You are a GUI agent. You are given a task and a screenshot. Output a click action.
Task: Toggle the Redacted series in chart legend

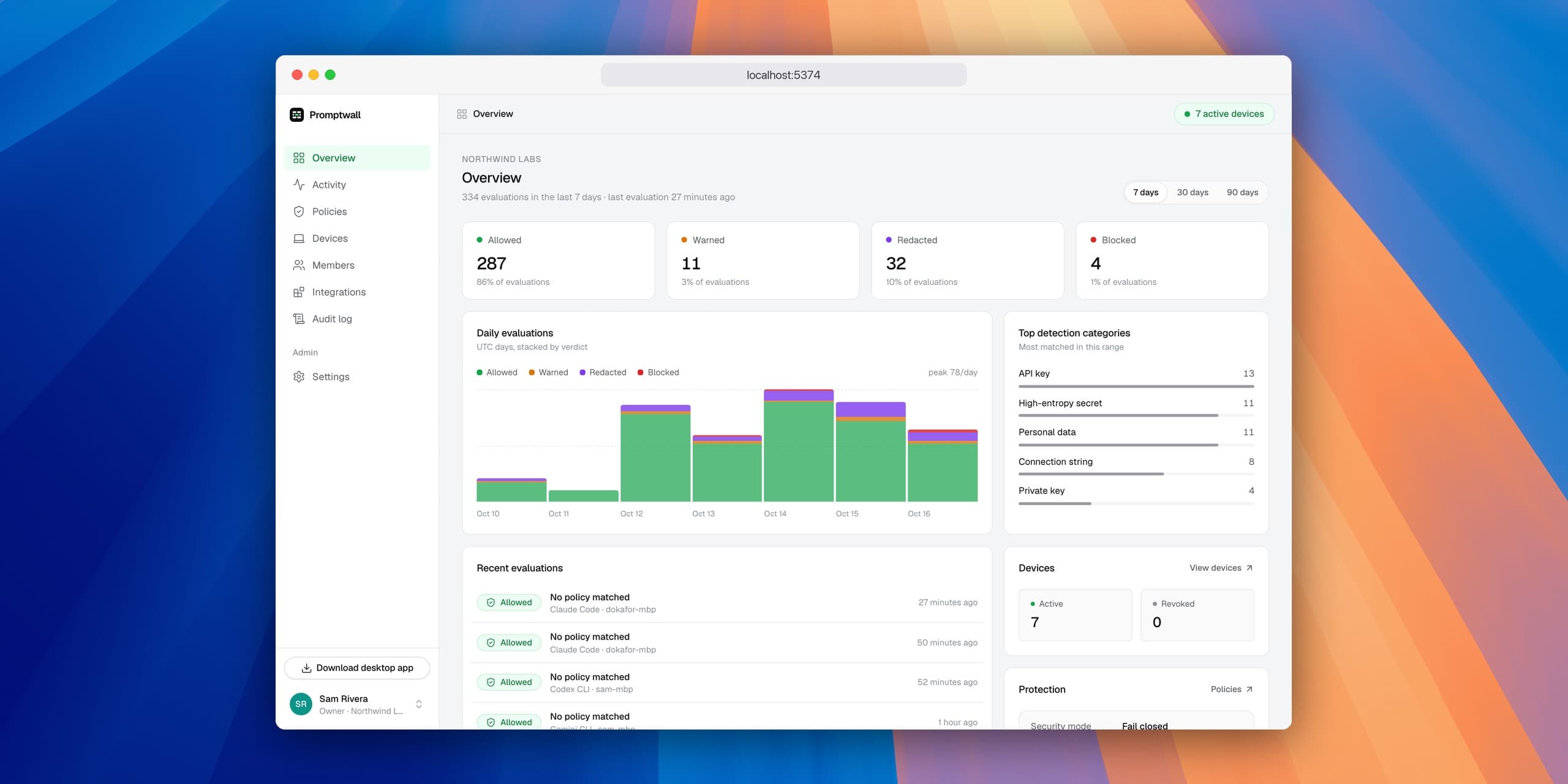pos(603,372)
